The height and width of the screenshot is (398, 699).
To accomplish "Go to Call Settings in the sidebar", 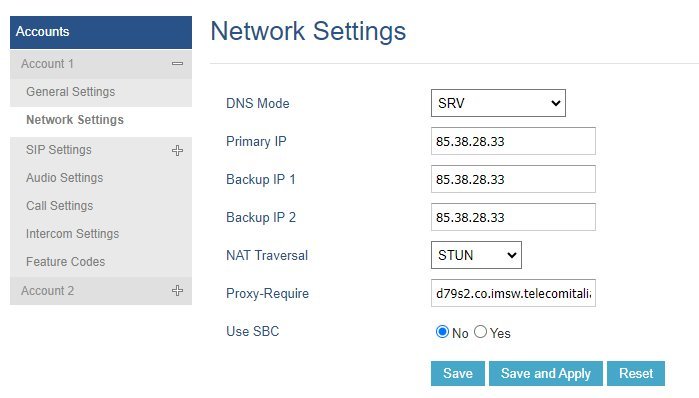I will click(x=59, y=206).
